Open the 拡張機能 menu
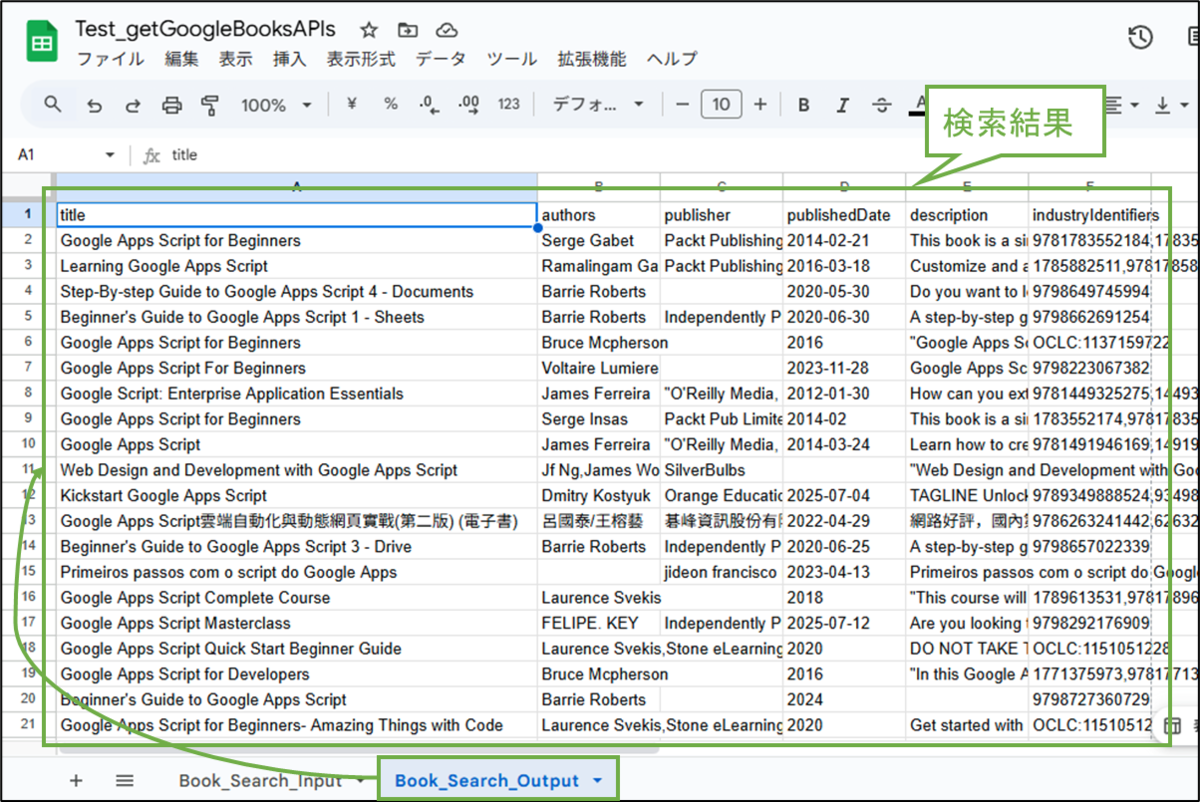1200x802 pixels. click(592, 59)
